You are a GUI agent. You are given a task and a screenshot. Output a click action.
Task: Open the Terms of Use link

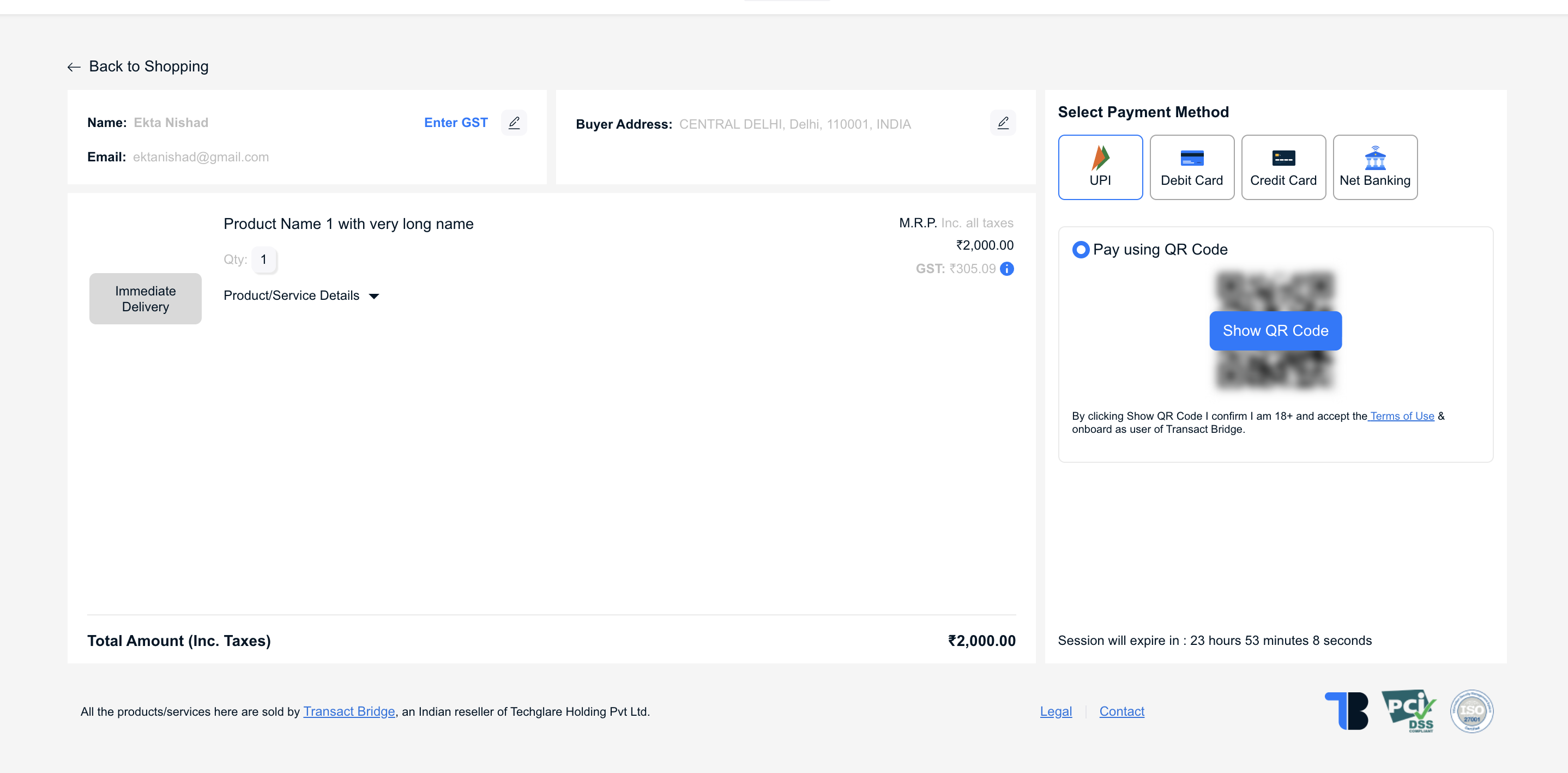1402,416
